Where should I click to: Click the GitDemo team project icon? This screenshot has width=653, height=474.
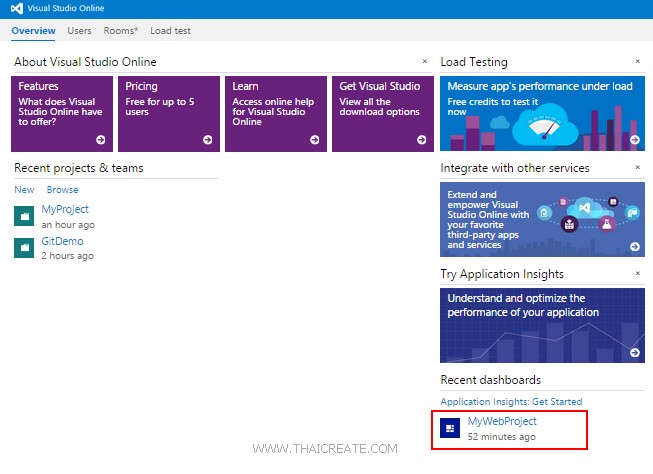click(24, 248)
